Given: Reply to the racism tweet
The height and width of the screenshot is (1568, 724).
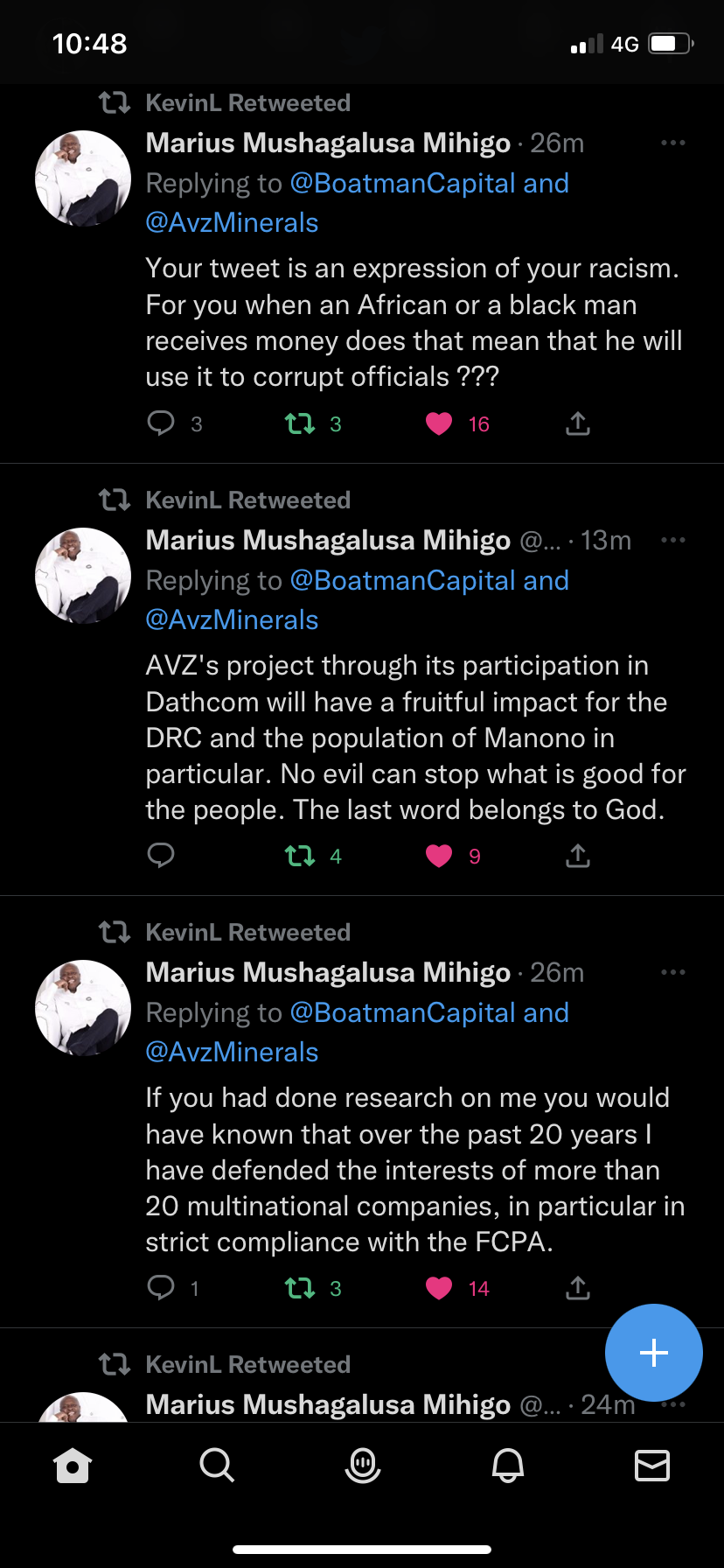Looking at the screenshot, I should (x=161, y=424).
